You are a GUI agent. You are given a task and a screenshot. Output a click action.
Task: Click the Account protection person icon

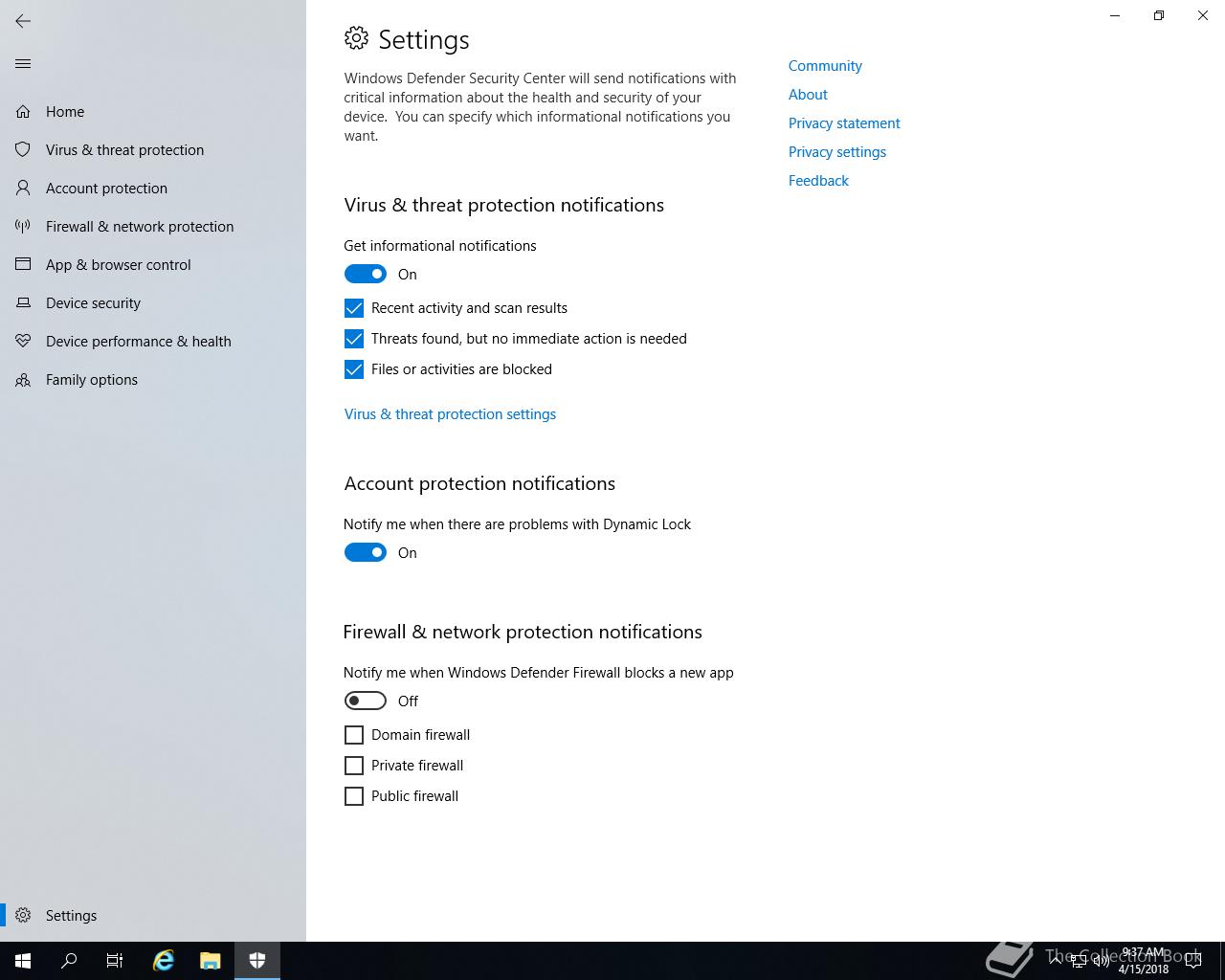pyautogui.click(x=23, y=189)
